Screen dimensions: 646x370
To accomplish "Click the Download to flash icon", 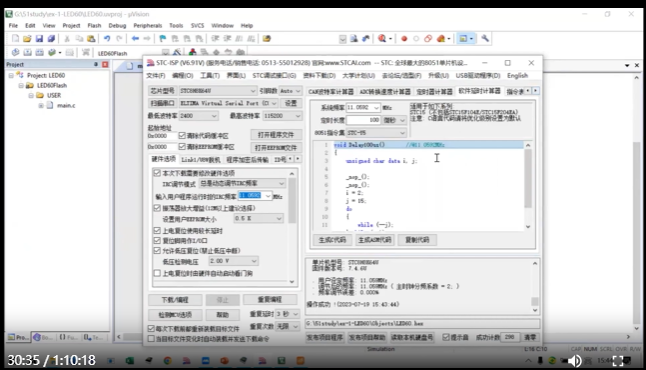I will (x=85, y=53).
